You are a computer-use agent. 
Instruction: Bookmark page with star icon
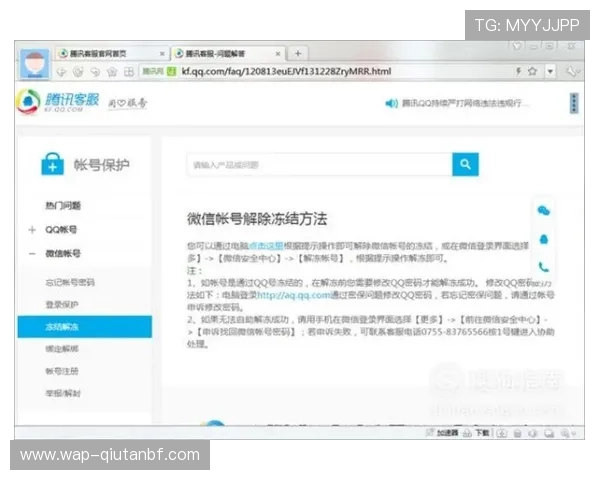532,71
